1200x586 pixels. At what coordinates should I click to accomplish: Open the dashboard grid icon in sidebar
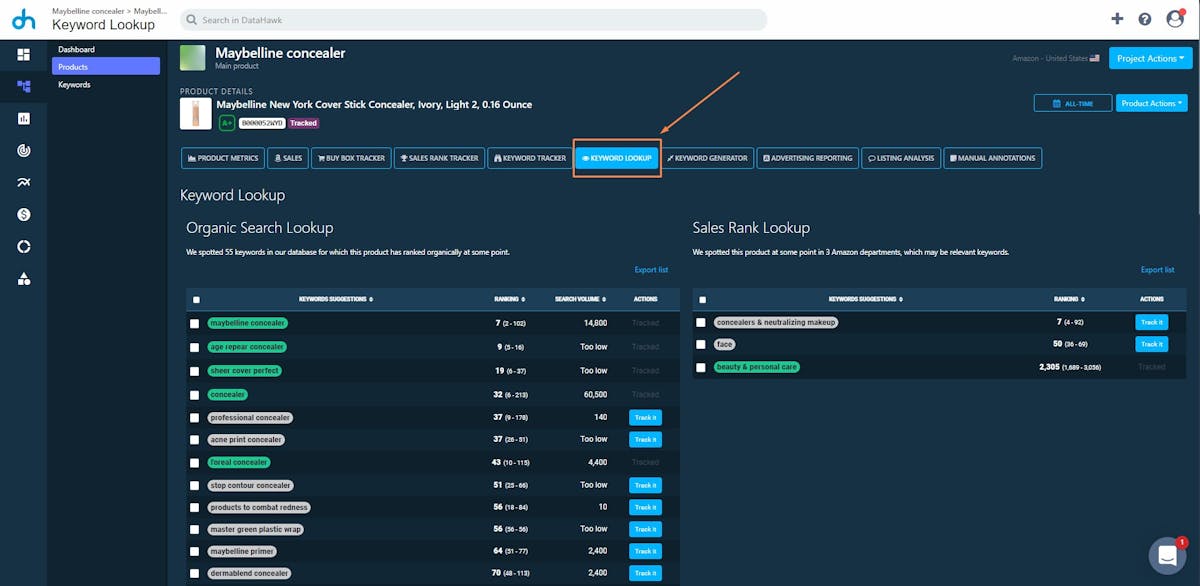pyautogui.click(x=23, y=54)
